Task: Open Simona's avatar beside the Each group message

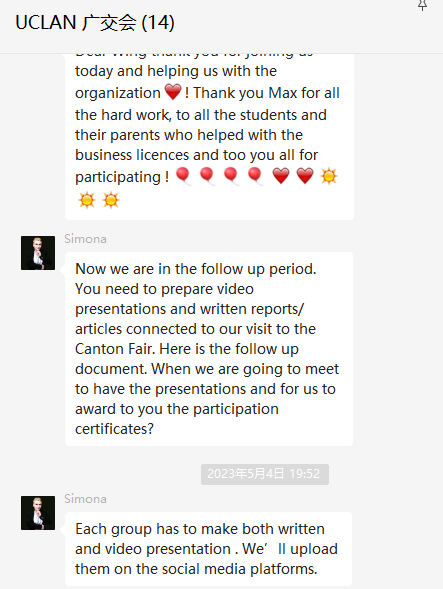Action: 38,513
